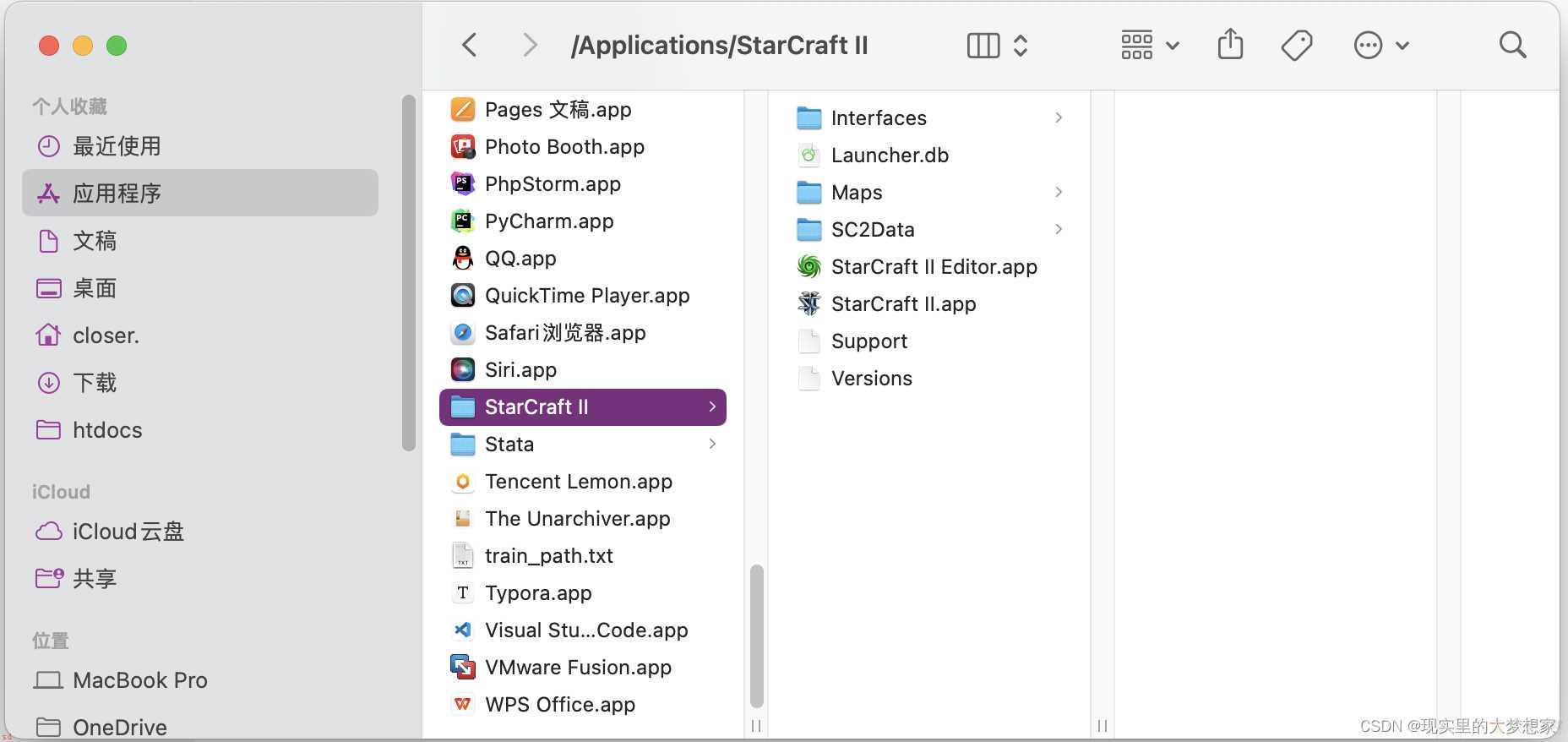Select the PhpStorm.app name text
This screenshot has width=1568, height=742.
pos(553,184)
